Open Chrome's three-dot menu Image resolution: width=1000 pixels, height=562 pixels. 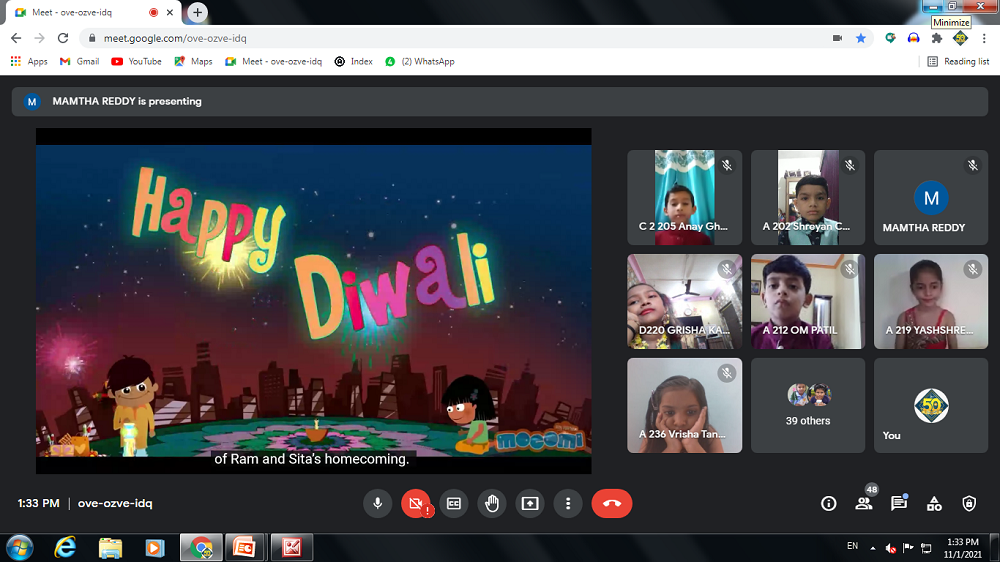983,38
